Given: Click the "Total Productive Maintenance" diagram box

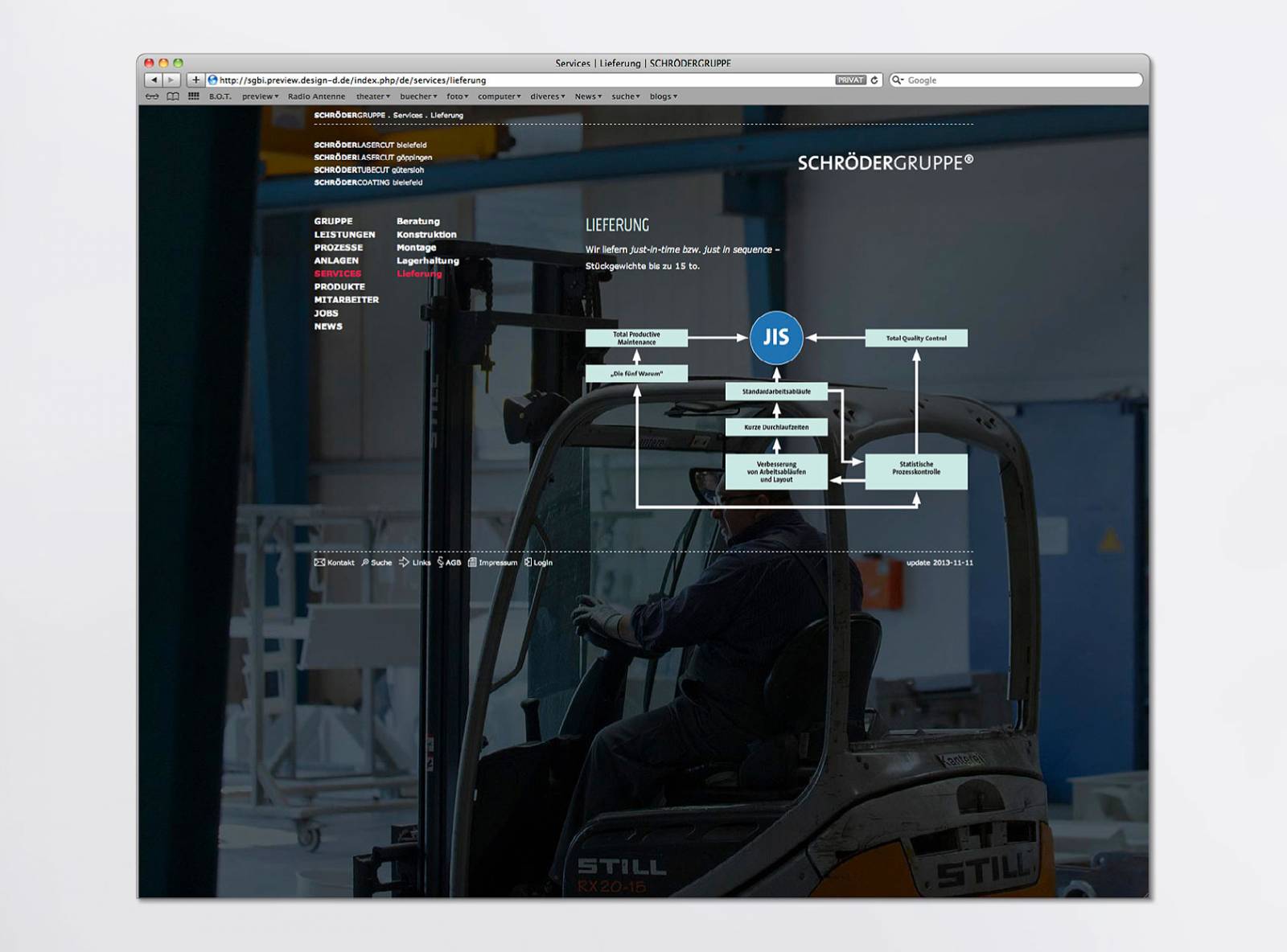Looking at the screenshot, I should tap(636, 339).
